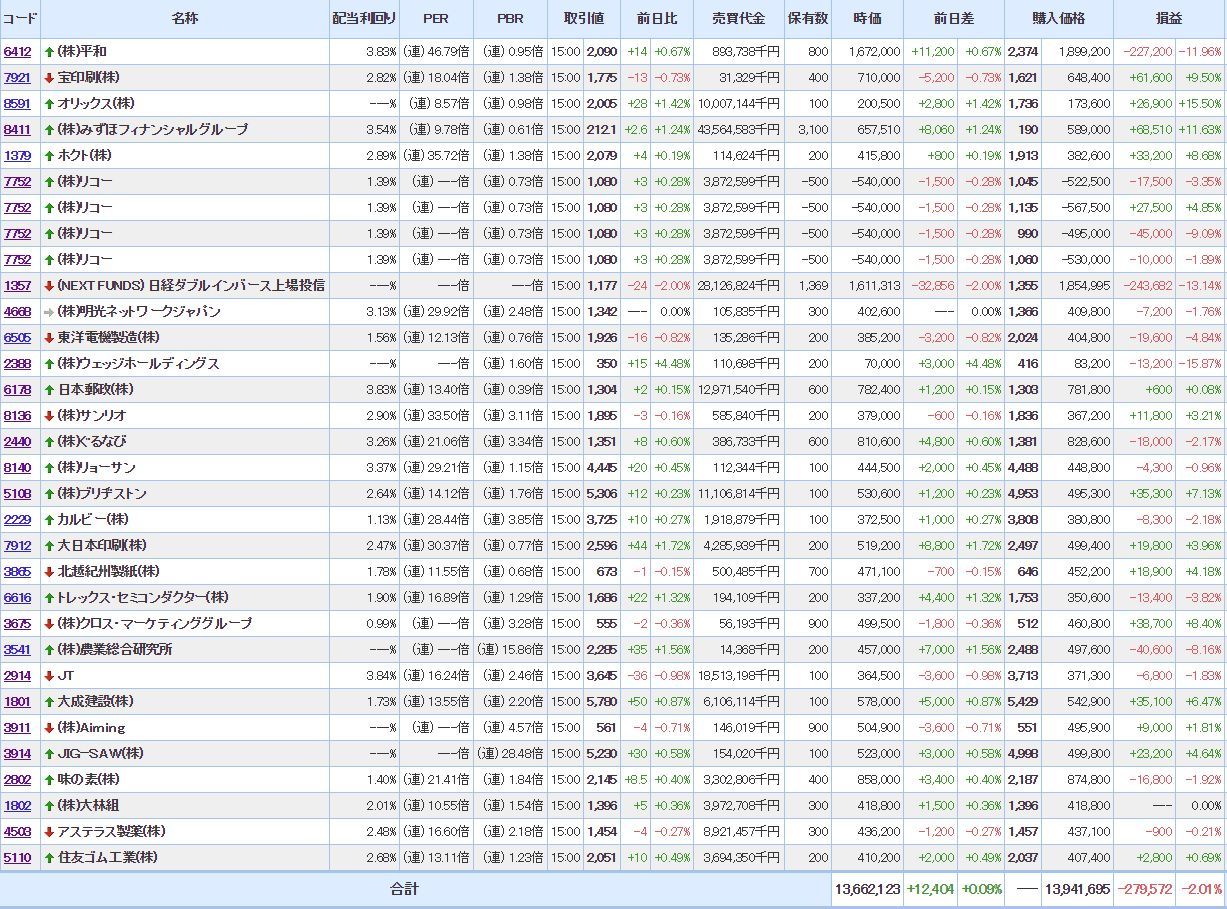This screenshot has width=1227, height=909.
Task: Click the 購入価格 column header
Action: [x=1058, y=19]
